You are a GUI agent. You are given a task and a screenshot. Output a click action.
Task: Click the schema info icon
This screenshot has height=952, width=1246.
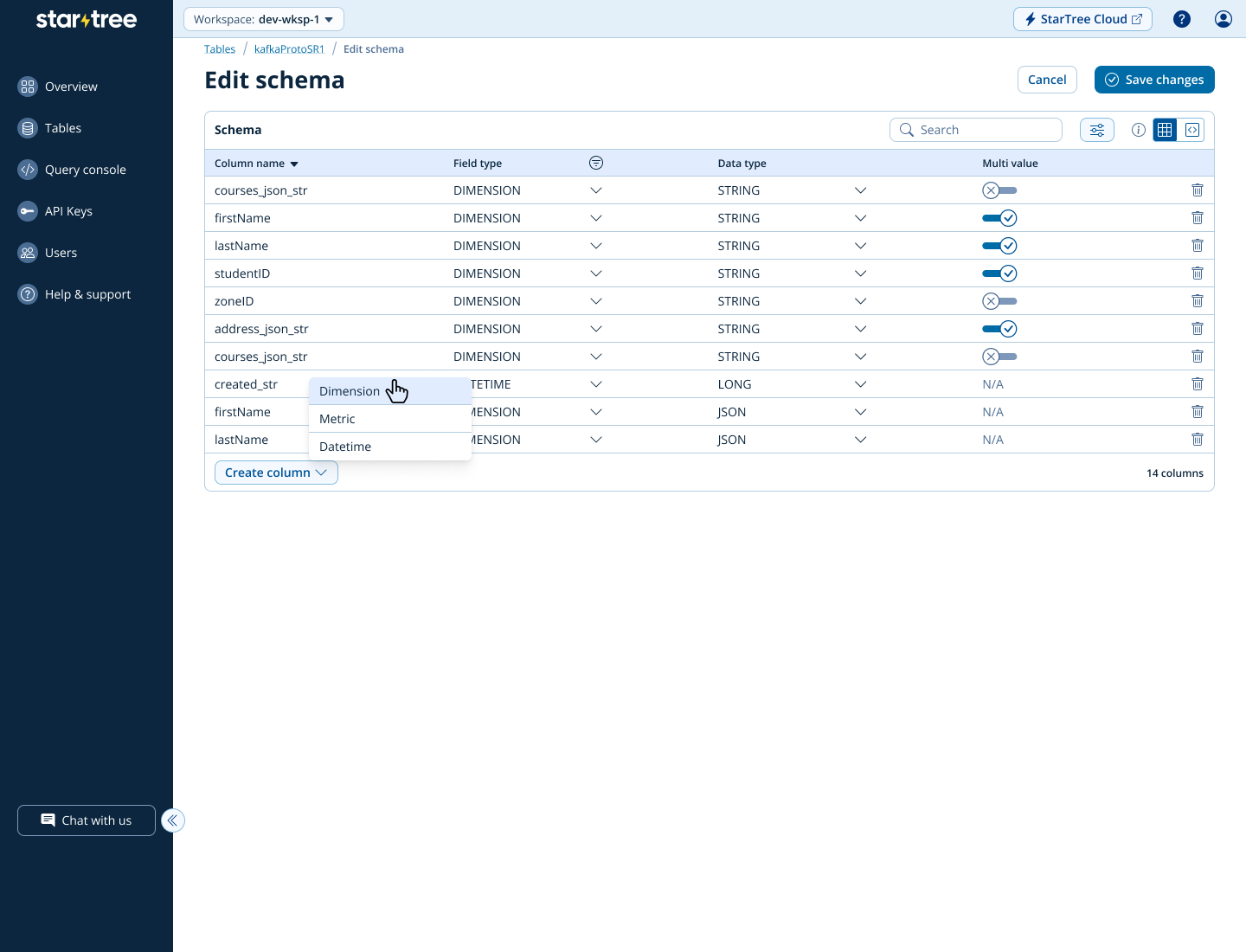click(x=1139, y=130)
